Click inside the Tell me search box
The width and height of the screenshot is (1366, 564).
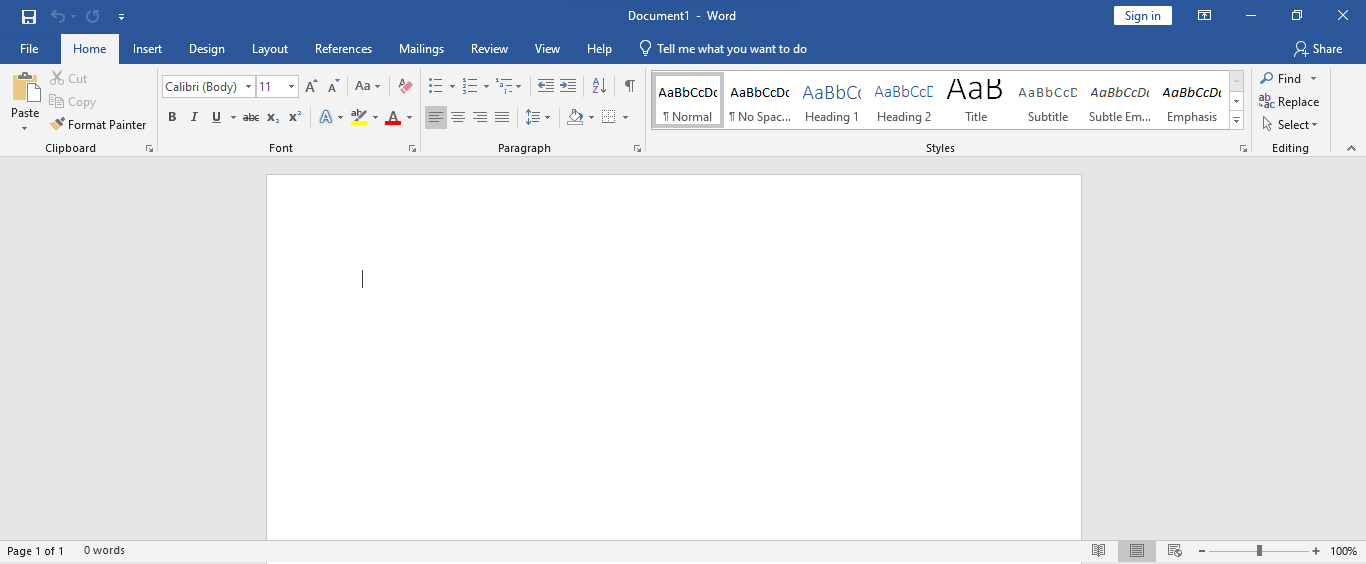point(723,49)
